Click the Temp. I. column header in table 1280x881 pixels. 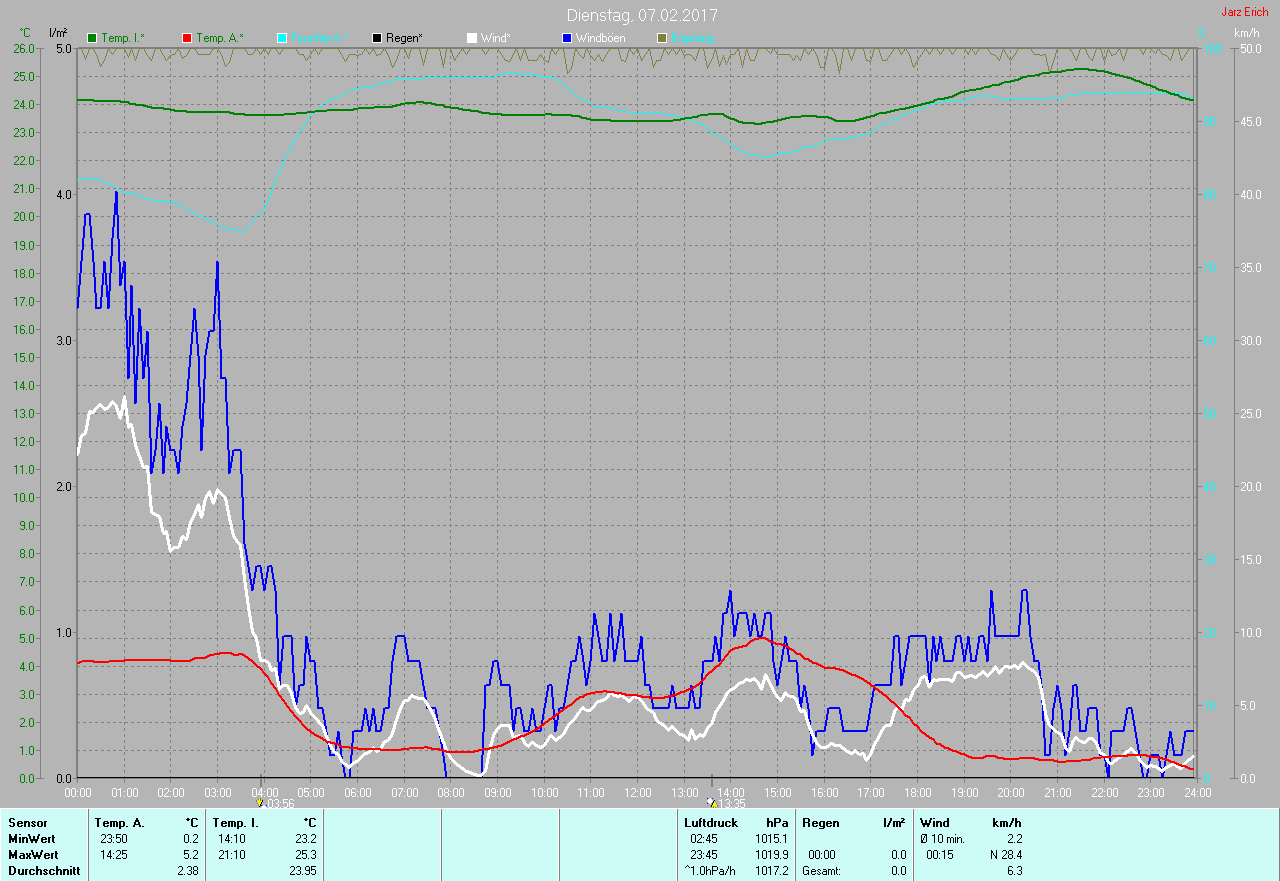coord(235,823)
